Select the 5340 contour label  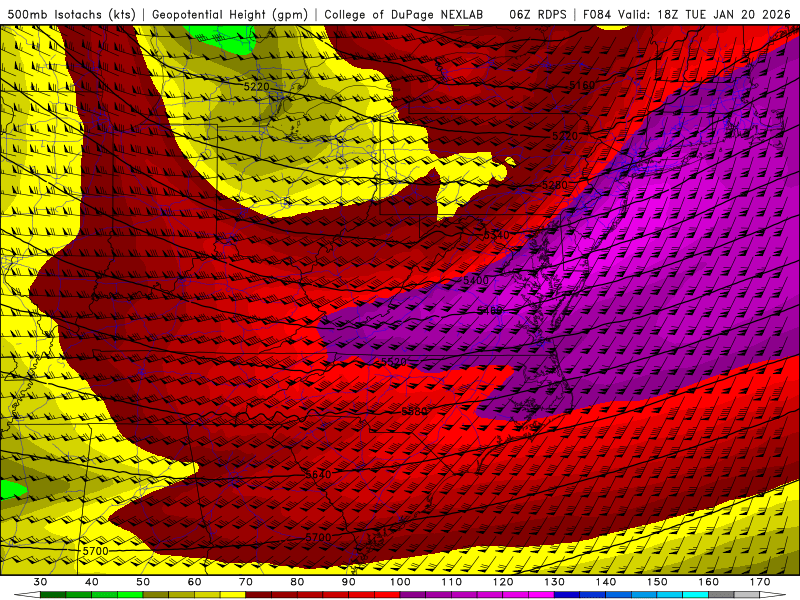[496, 235]
